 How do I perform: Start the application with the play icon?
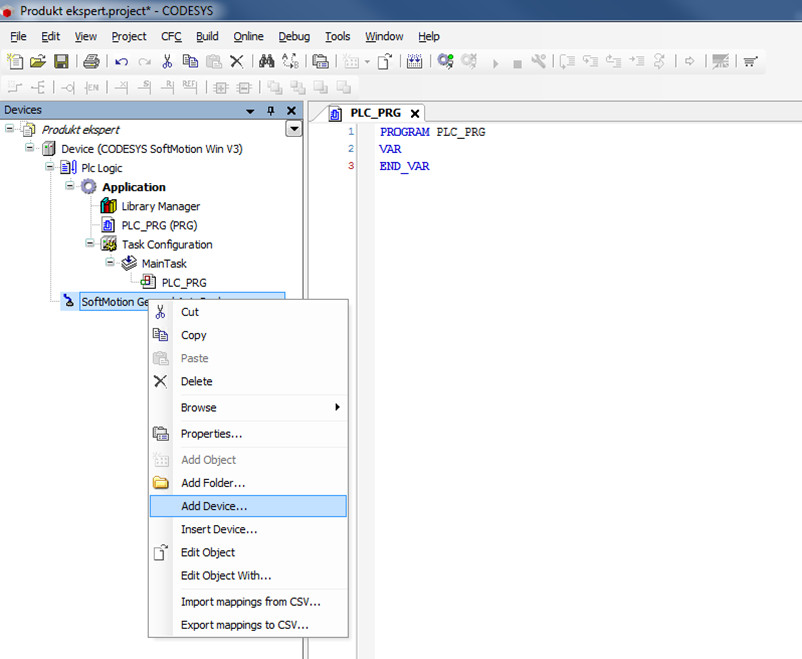pos(495,63)
